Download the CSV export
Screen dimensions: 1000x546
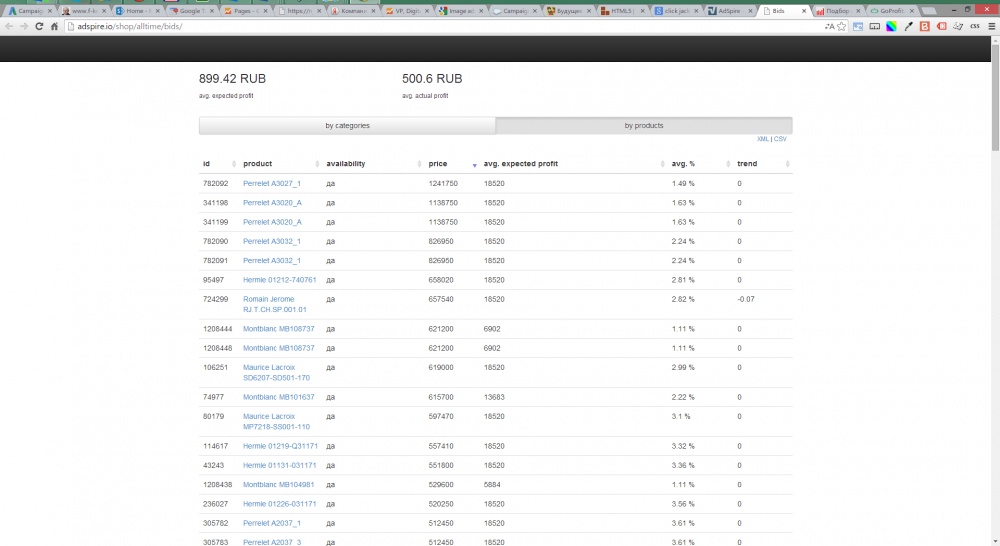[x=780, y=139]
